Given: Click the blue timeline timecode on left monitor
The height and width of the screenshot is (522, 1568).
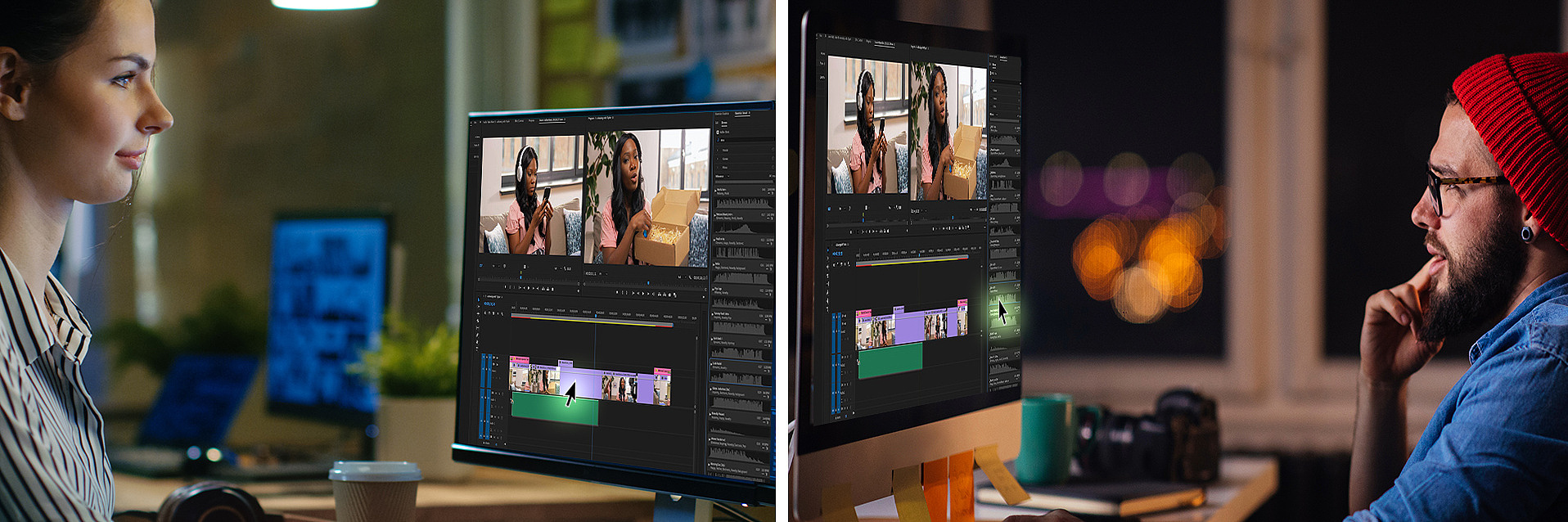Looking at the screenshot, I should click(x=489, y=304).
